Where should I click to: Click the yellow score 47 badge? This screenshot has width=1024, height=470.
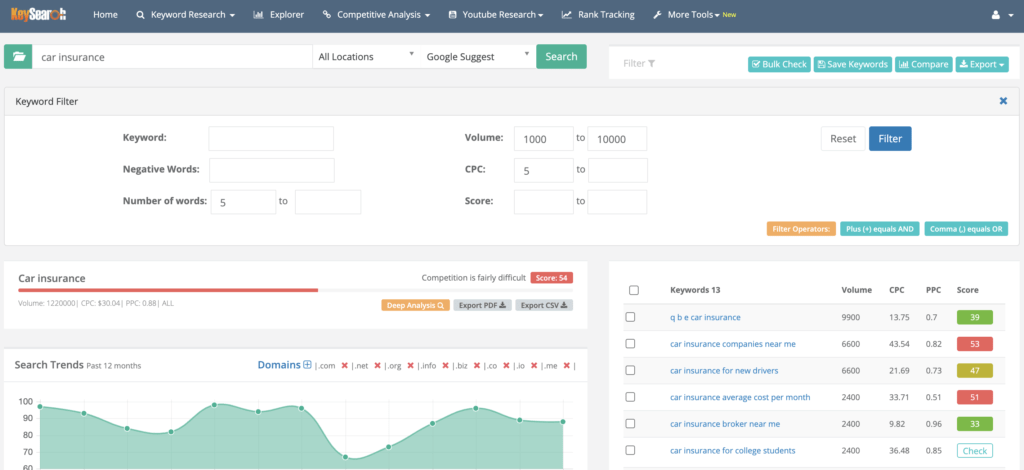[974, 371]
